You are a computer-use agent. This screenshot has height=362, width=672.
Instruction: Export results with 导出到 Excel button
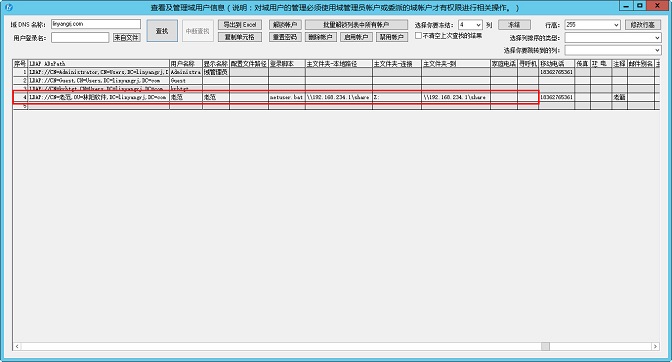click(240, 25)
